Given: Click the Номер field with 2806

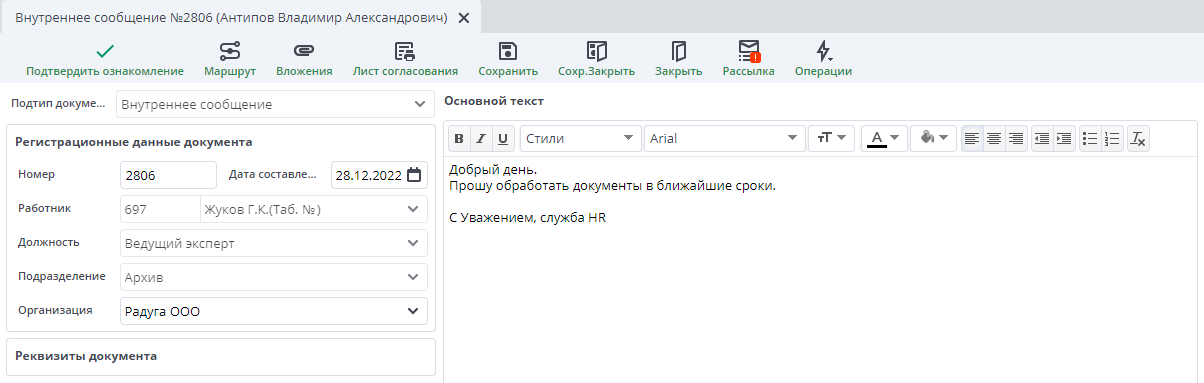Looking at the screenshot, I should click(x=168, y=175).
